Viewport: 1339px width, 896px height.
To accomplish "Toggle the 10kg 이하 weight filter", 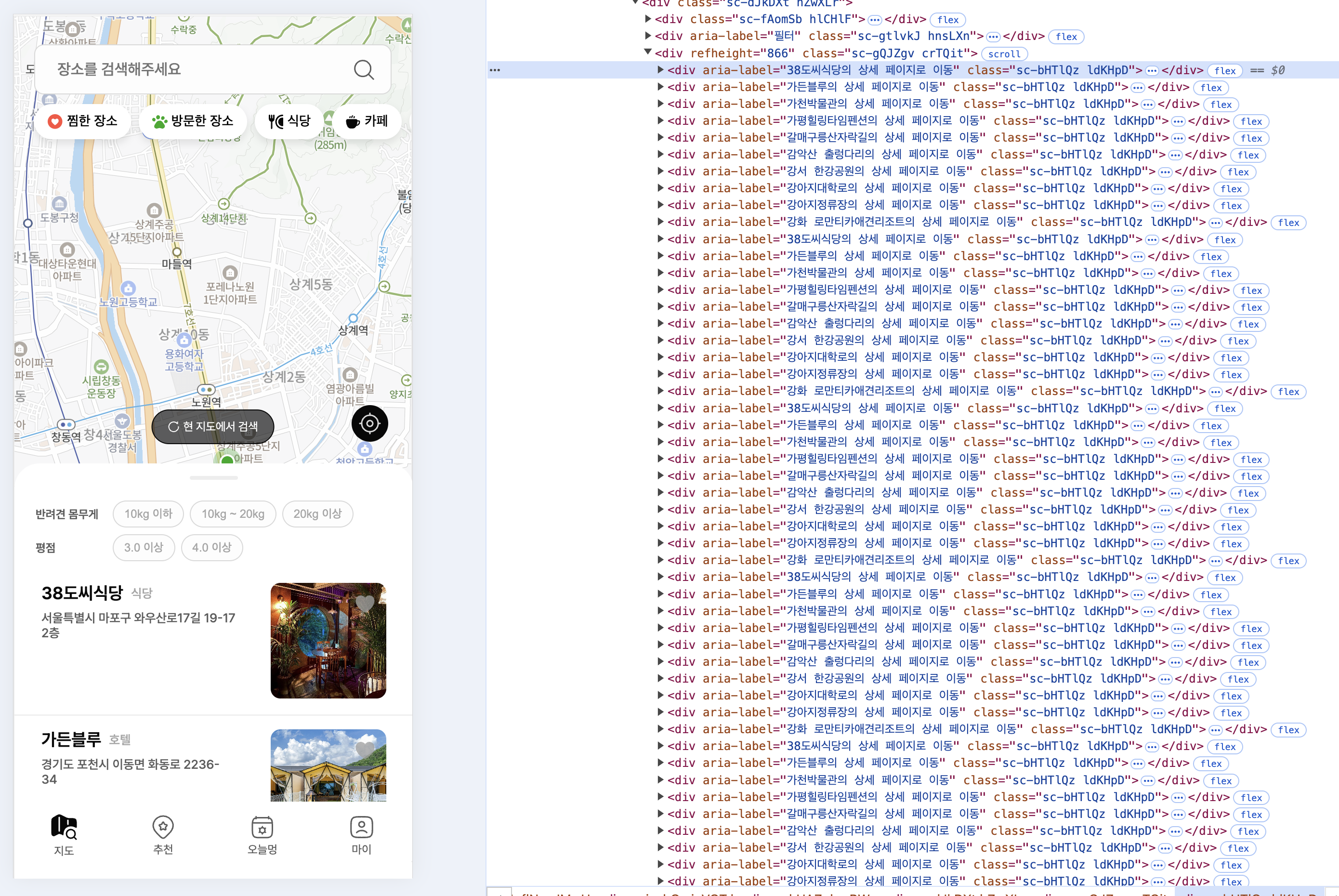I will (x=148, y=514).
